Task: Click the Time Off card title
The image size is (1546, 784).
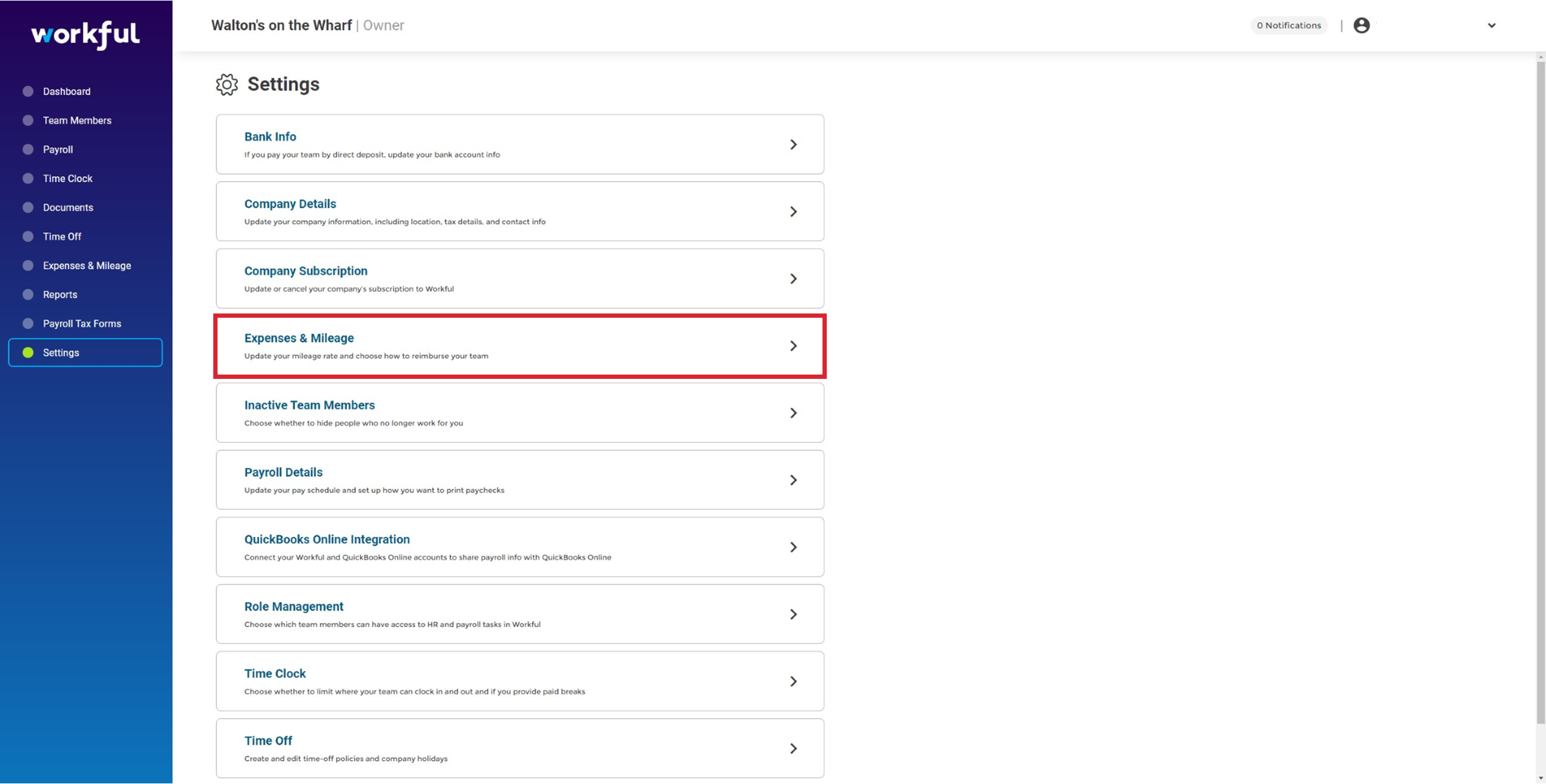Action: 268,741
